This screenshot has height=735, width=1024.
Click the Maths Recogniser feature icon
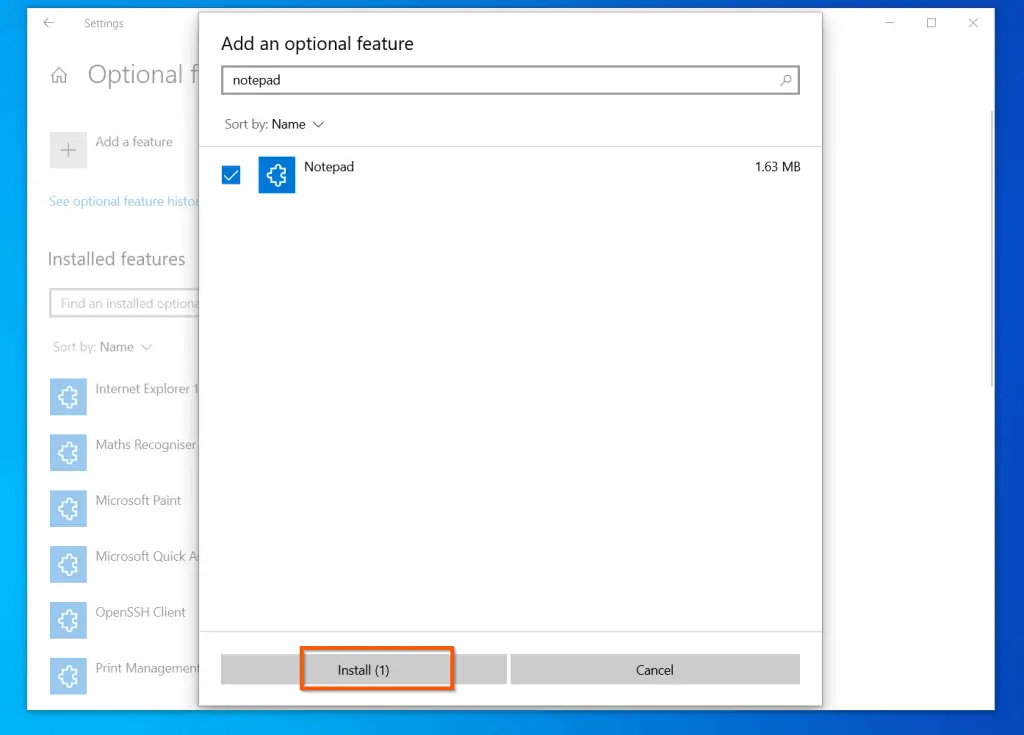click(69, 453)
